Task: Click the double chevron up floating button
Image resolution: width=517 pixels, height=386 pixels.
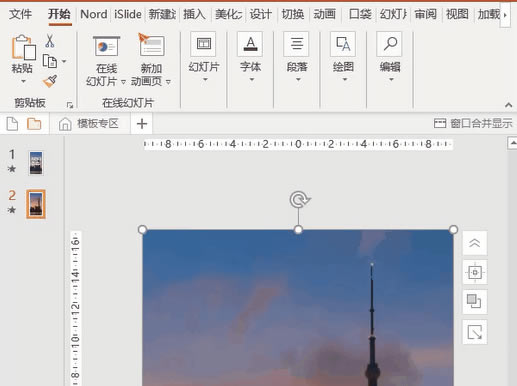Action: [475, 243]
